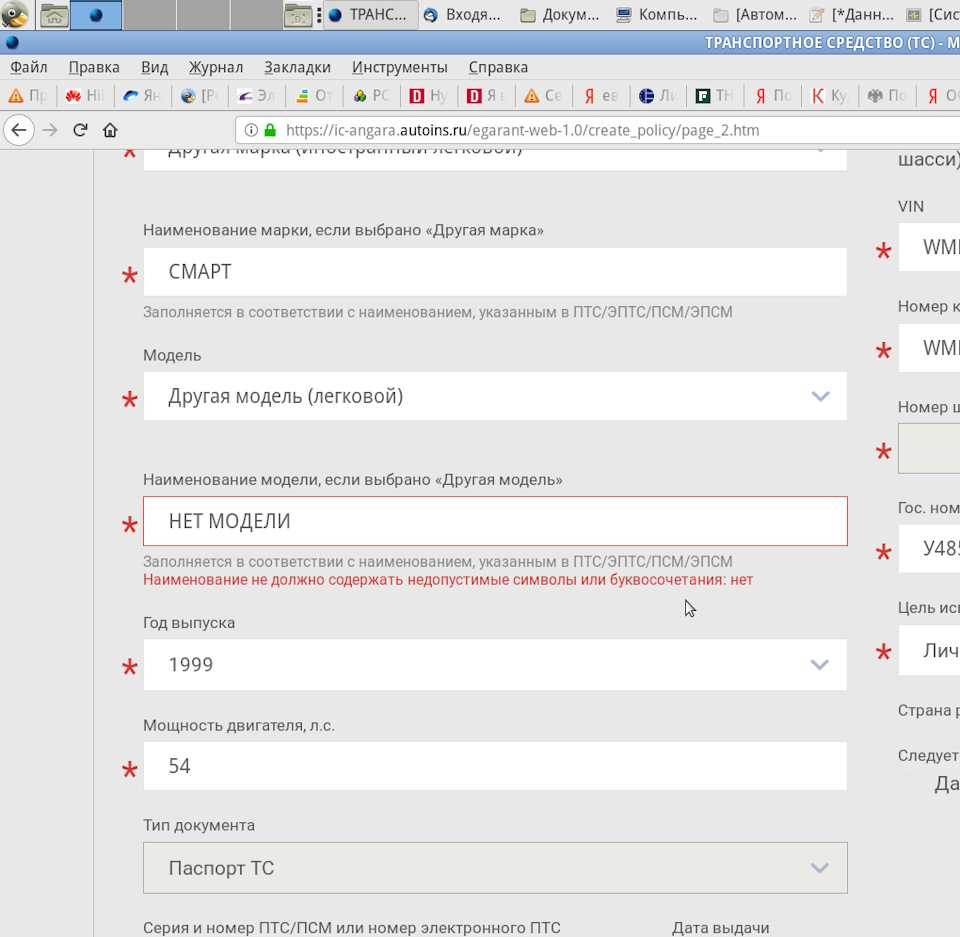The width and height of the screenshot is (960, 937).
Task: Switch to the Thunderbird inbox taskbar window
Action: (x=463, y=15)
